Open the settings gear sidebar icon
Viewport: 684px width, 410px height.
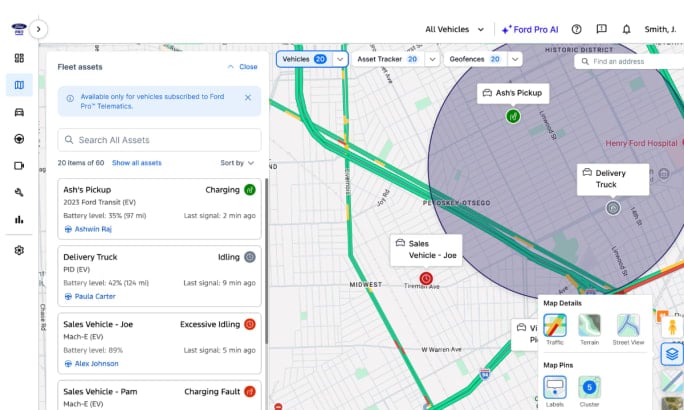(x=19, y=250)
